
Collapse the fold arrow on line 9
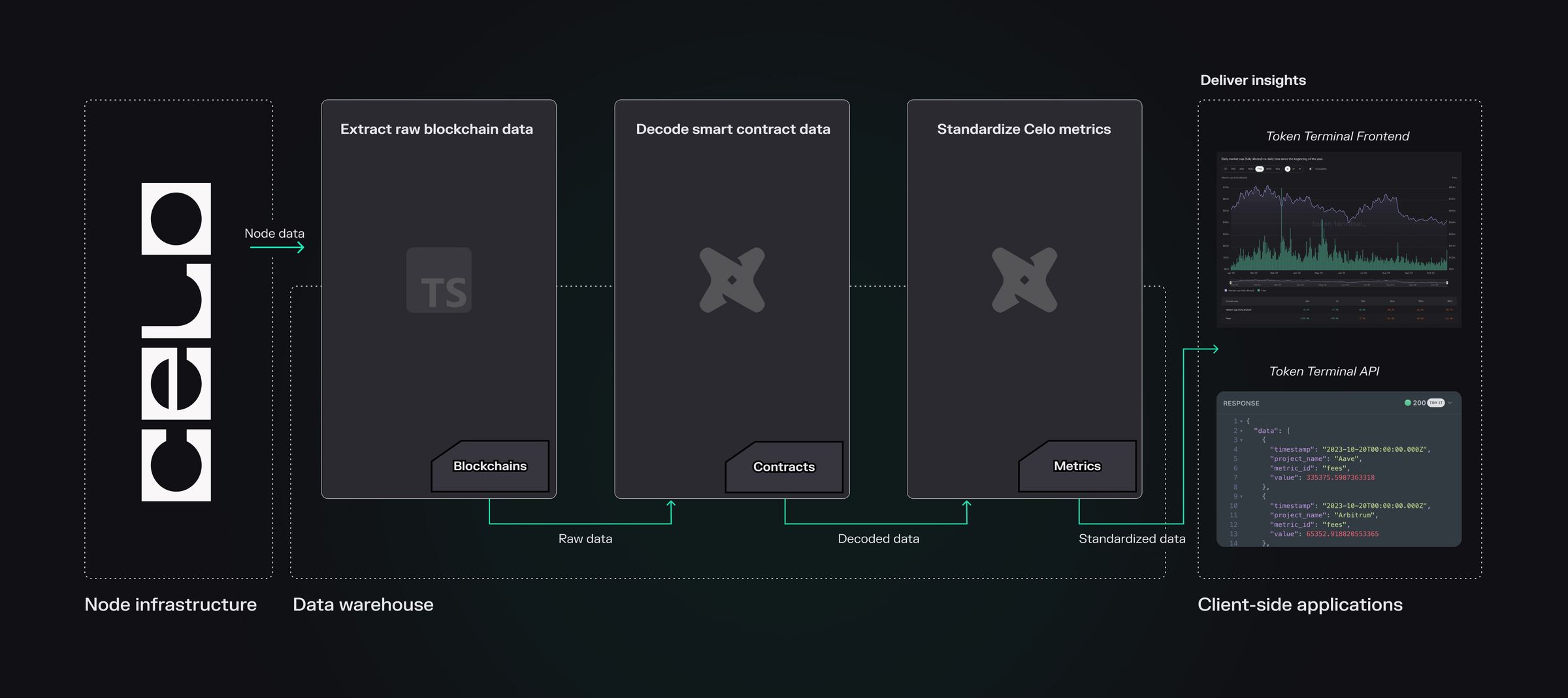point(1241,497)
